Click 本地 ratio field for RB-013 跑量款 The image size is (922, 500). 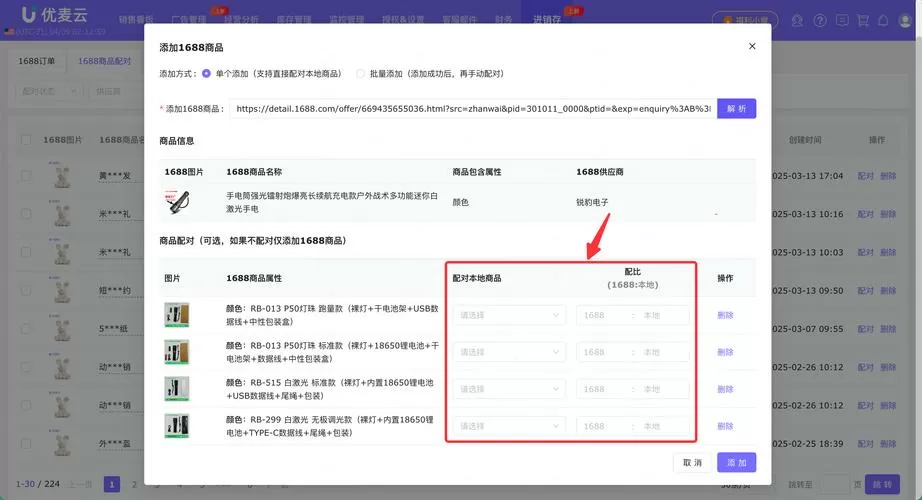(x=662, y=315)
